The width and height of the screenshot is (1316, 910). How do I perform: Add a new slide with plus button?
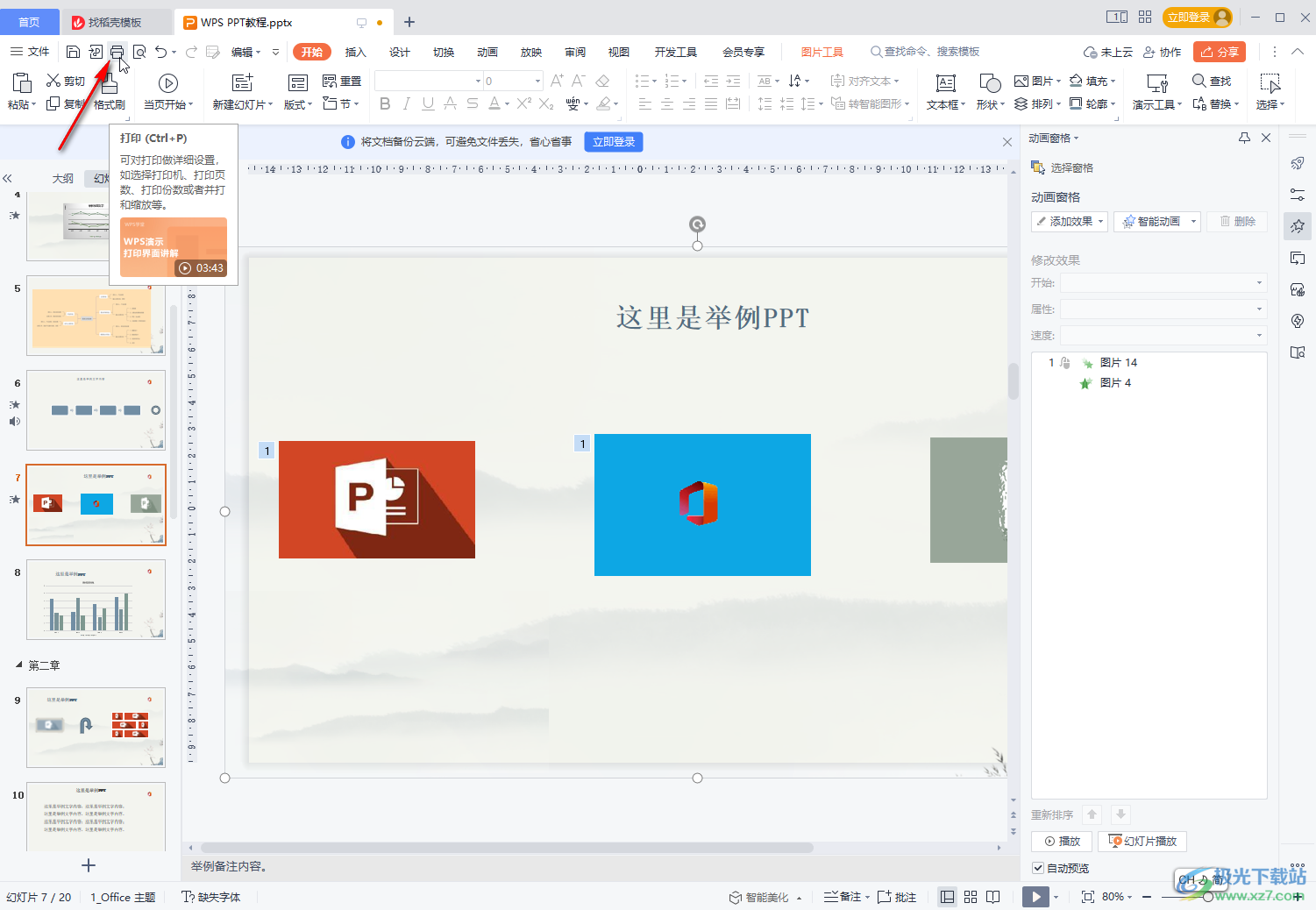click(x=88, y=865)
